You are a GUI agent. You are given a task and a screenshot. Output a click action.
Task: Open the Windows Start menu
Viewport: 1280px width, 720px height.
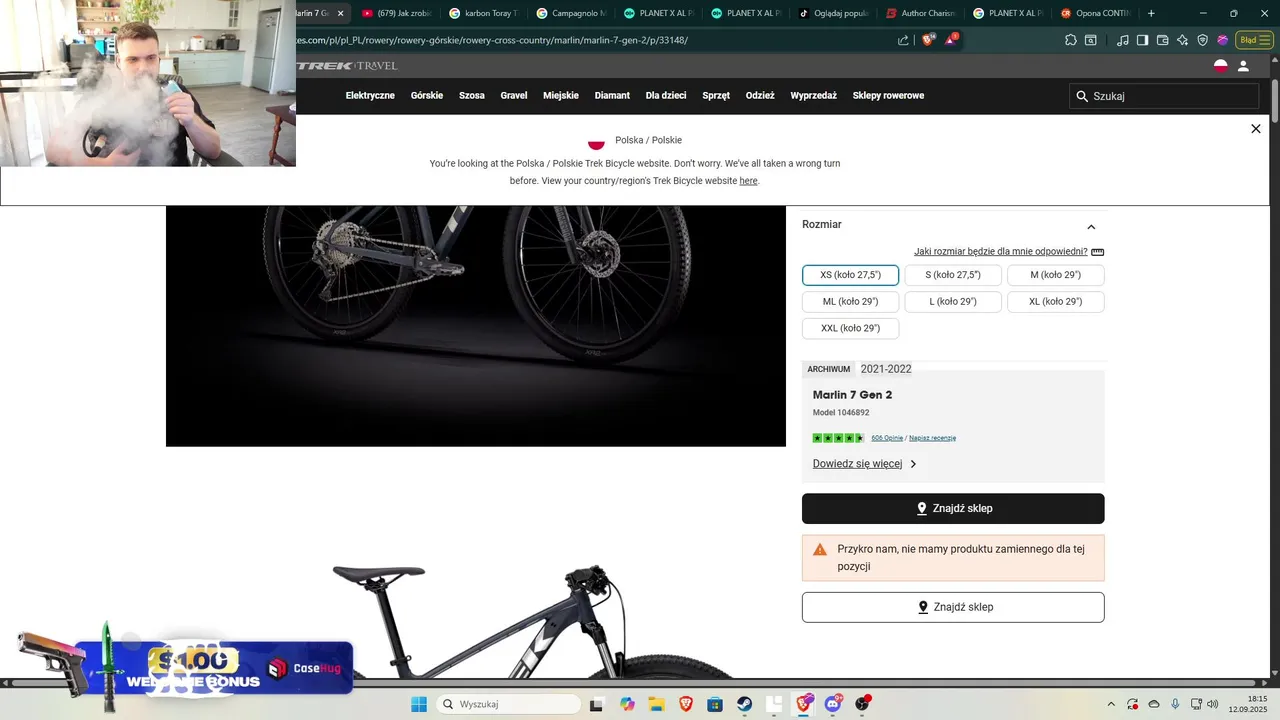pos(419,704)
